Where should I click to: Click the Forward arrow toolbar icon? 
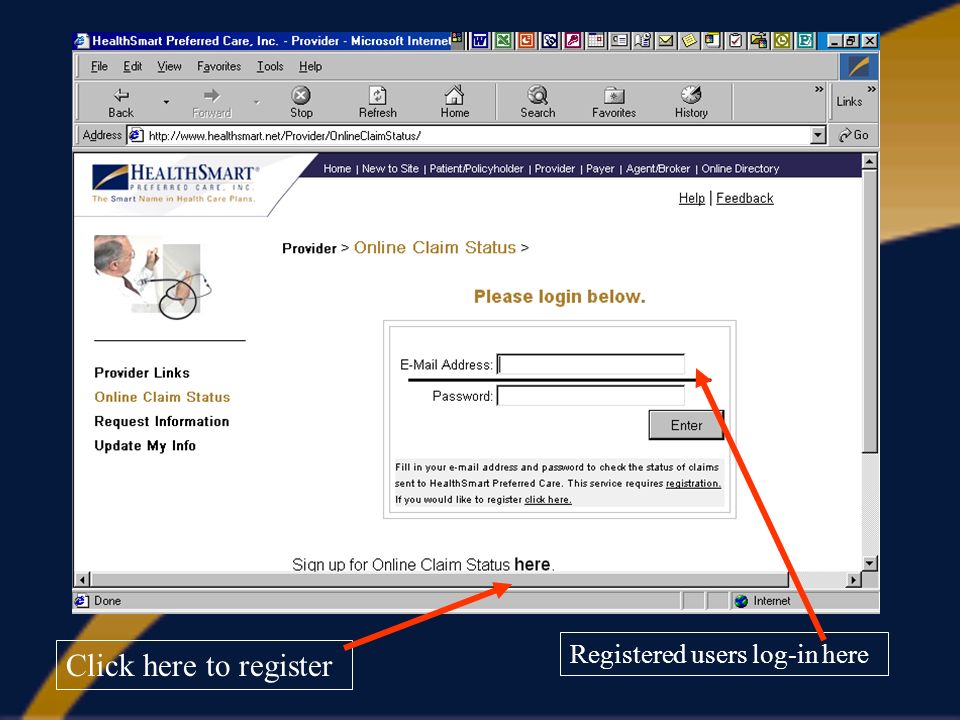tap(212, 95)
